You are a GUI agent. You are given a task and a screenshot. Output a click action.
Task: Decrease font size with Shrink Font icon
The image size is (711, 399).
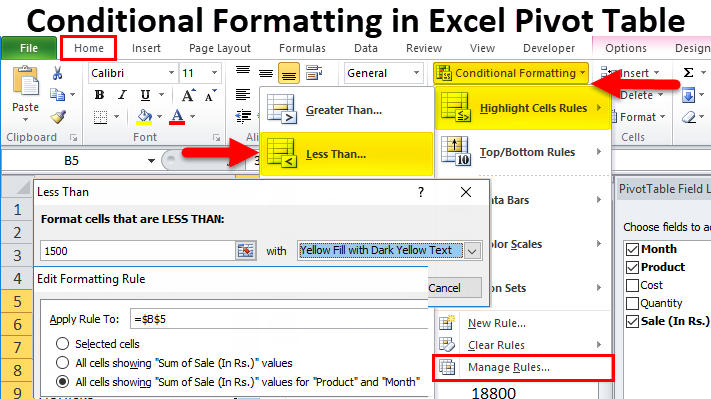(210, 96)
